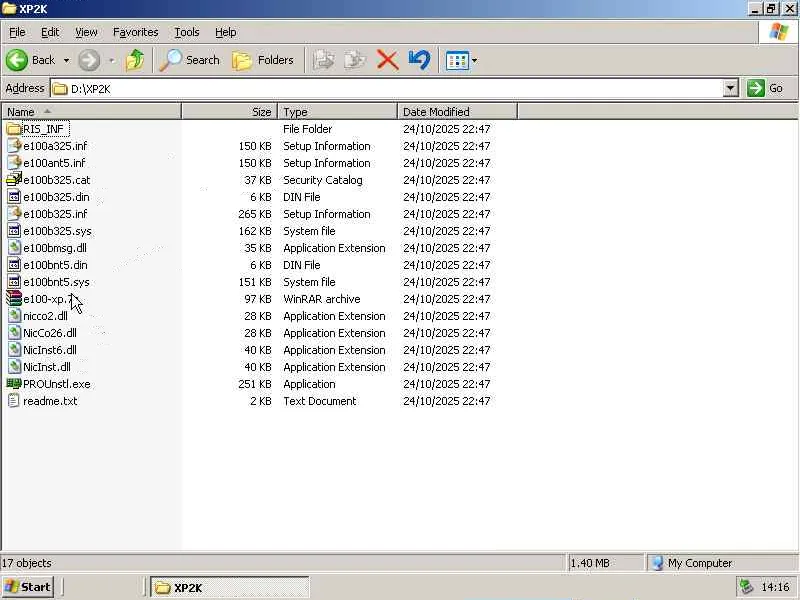Select the readme.txt document icon
Viewport: 800px width, 600px height.
(14, 401)
